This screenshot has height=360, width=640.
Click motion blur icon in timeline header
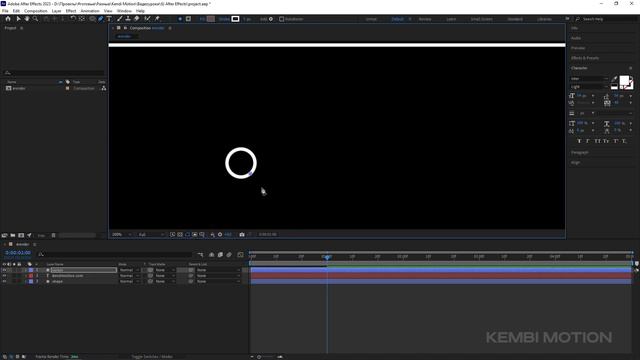[229, 255]
